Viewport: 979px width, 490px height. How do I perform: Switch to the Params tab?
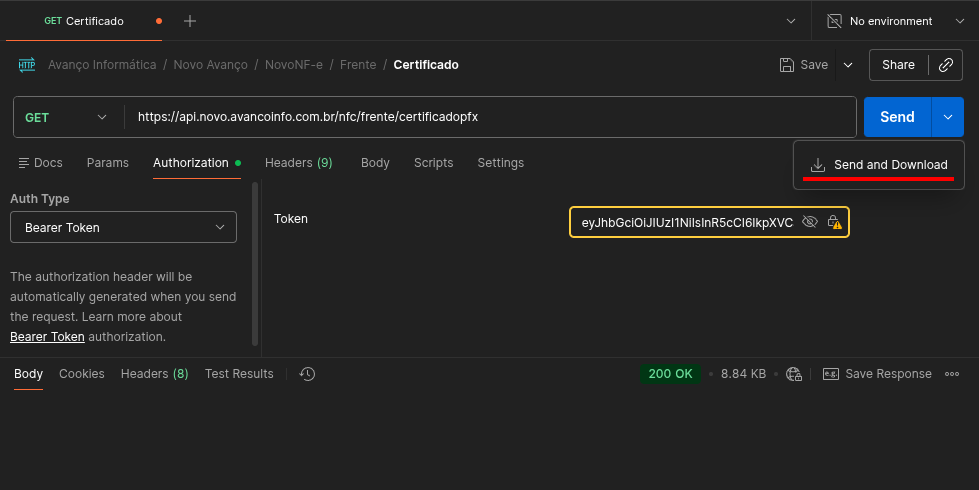[107, 163]
